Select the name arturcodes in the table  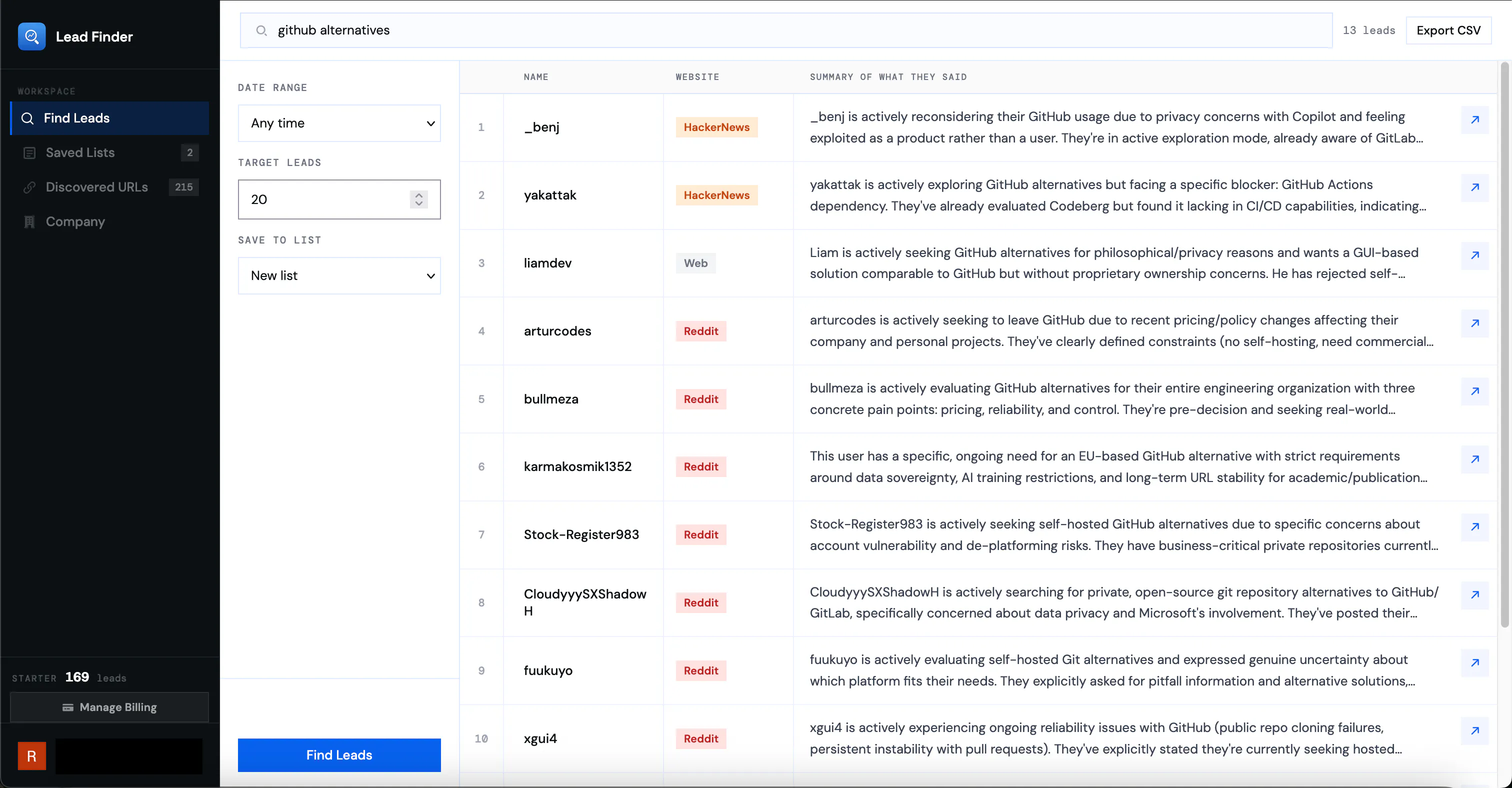[x=557, y=331]
